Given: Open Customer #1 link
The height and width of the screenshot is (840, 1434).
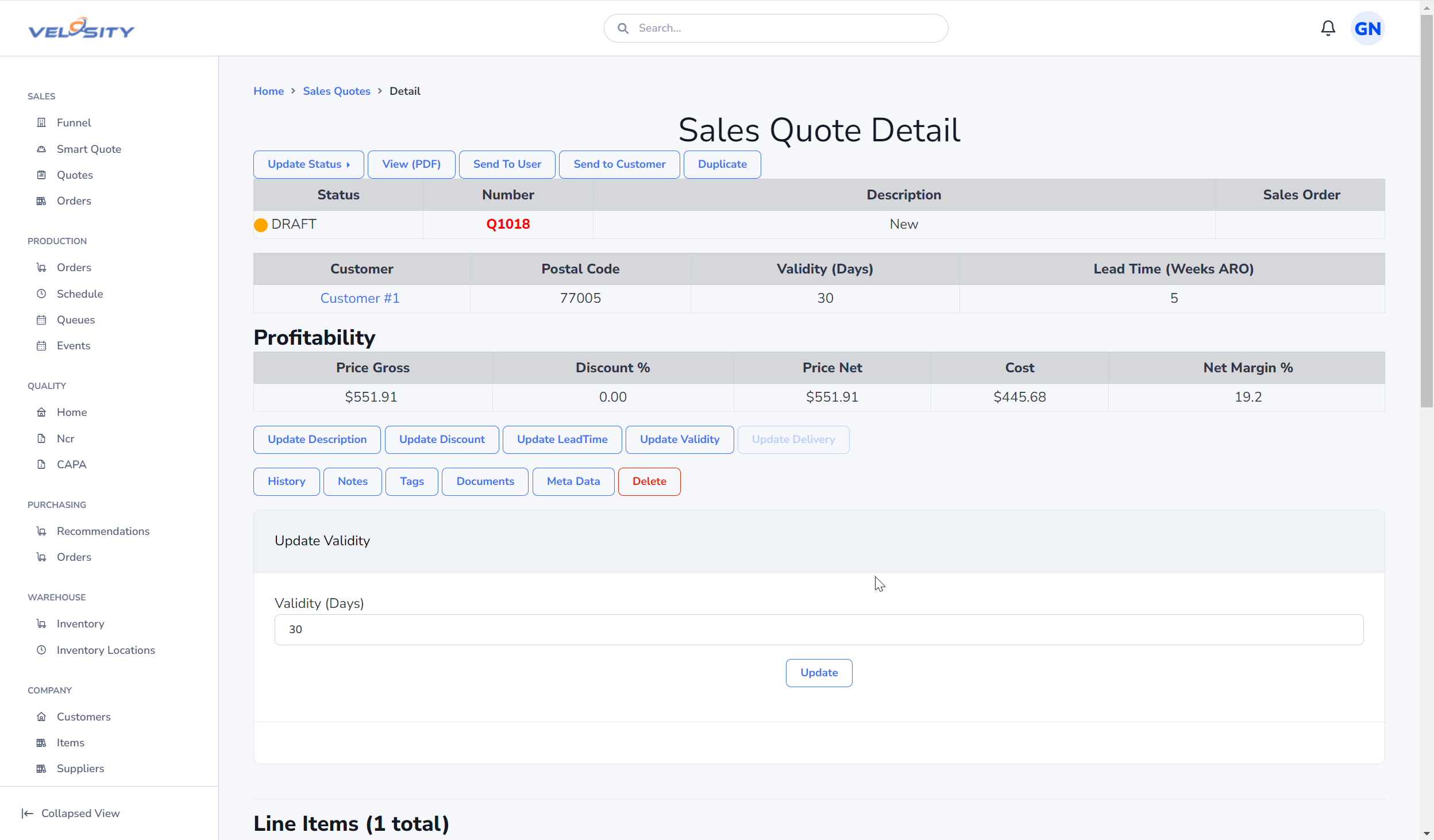Looking at the screenshot, I should [360, 298].
